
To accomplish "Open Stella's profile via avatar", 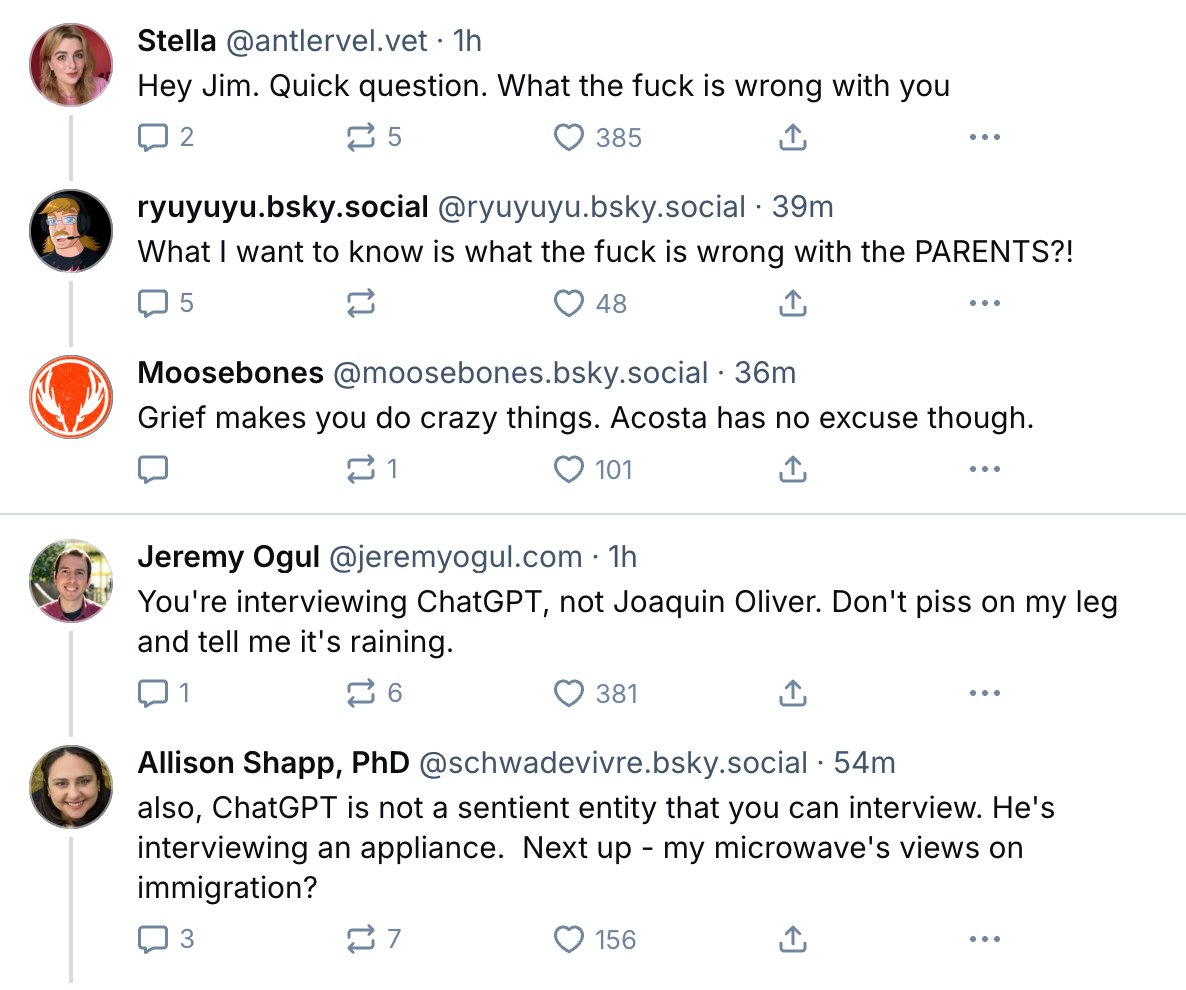I will point(71,64).
